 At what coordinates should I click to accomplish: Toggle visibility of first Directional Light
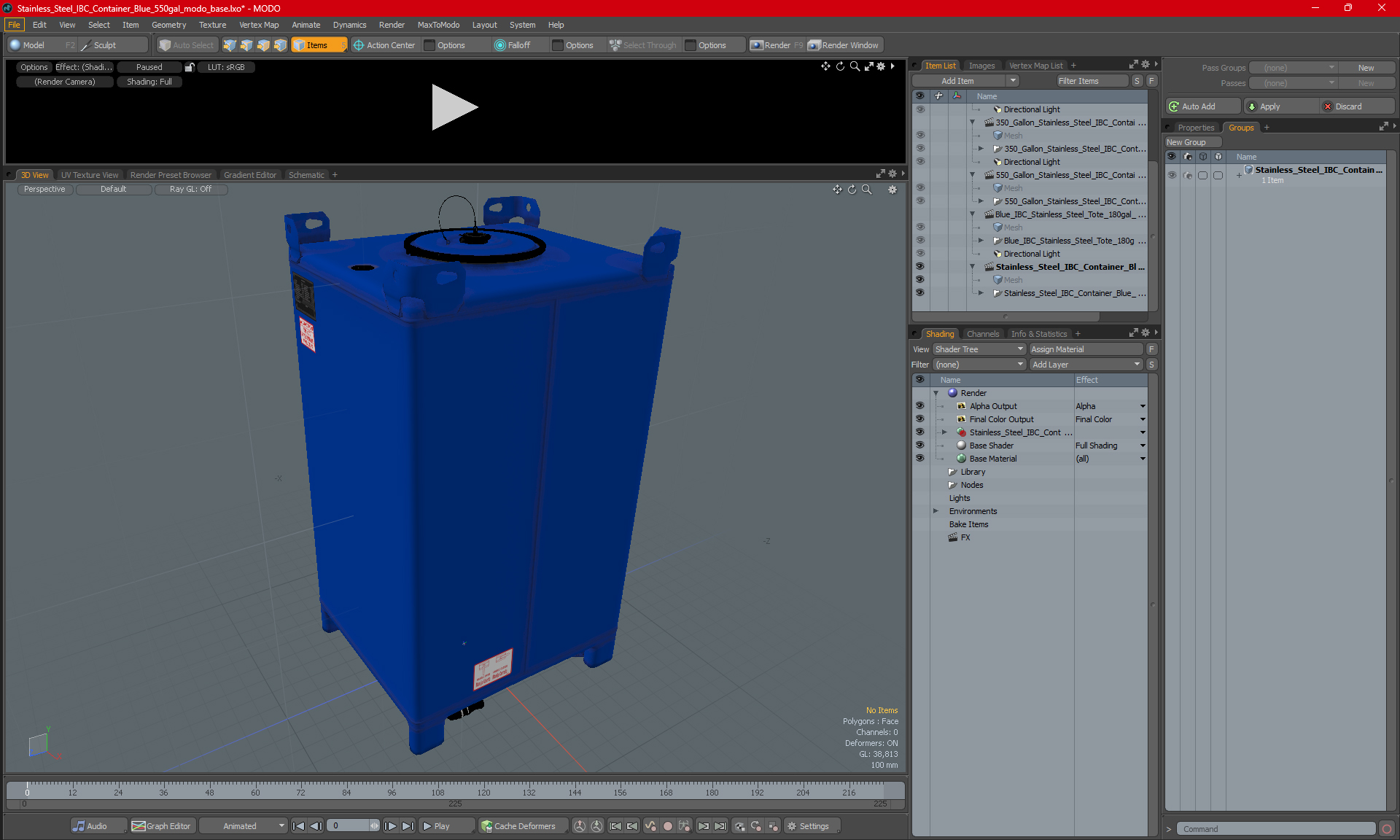pyautogui.click(x=919, y=109)
